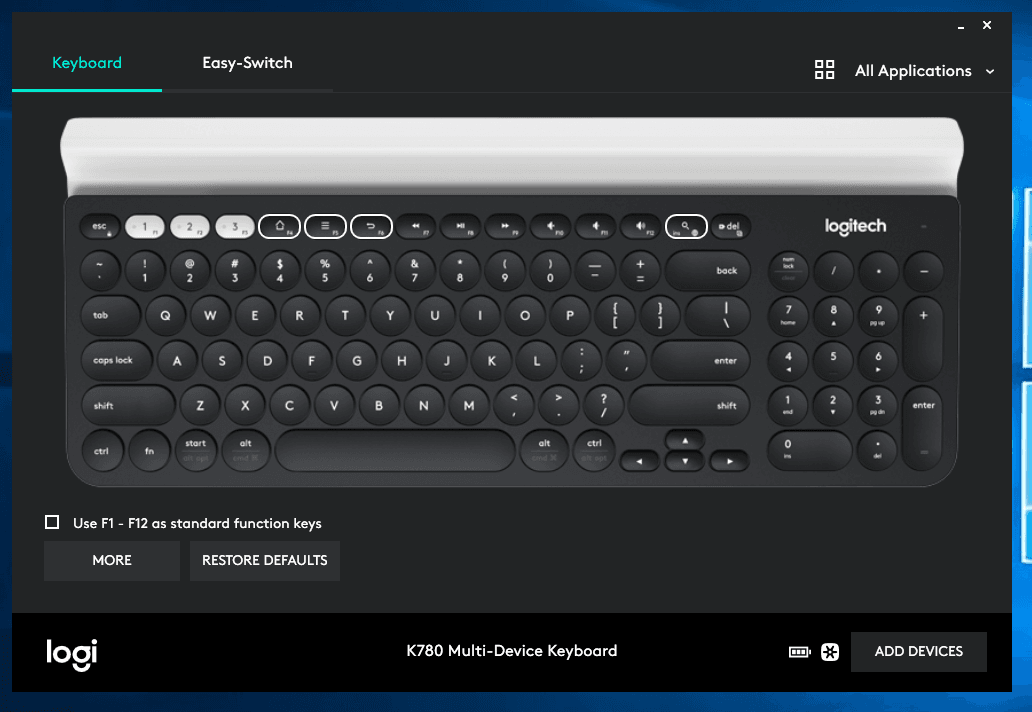Click the Next track key (F9)

[505, 227]
